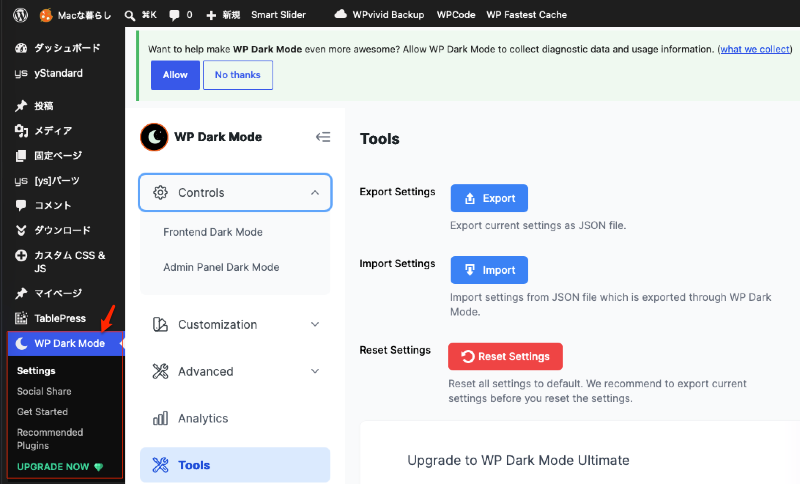Viewport: 800px width, 484px height.
Task: Click the search magnifier icon in admin bar
Action: (130, 15)
